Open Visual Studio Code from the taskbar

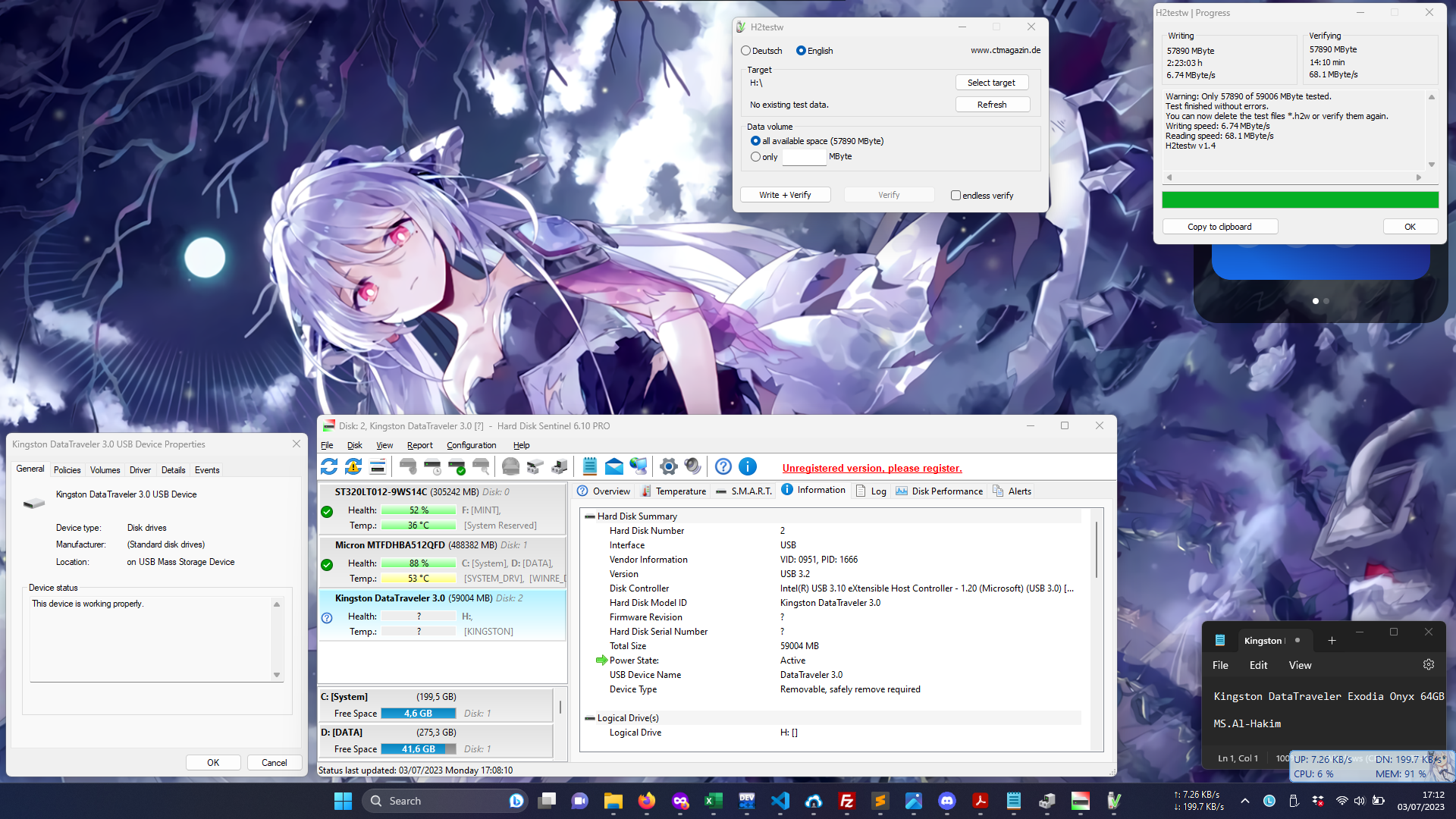(780, 801)
